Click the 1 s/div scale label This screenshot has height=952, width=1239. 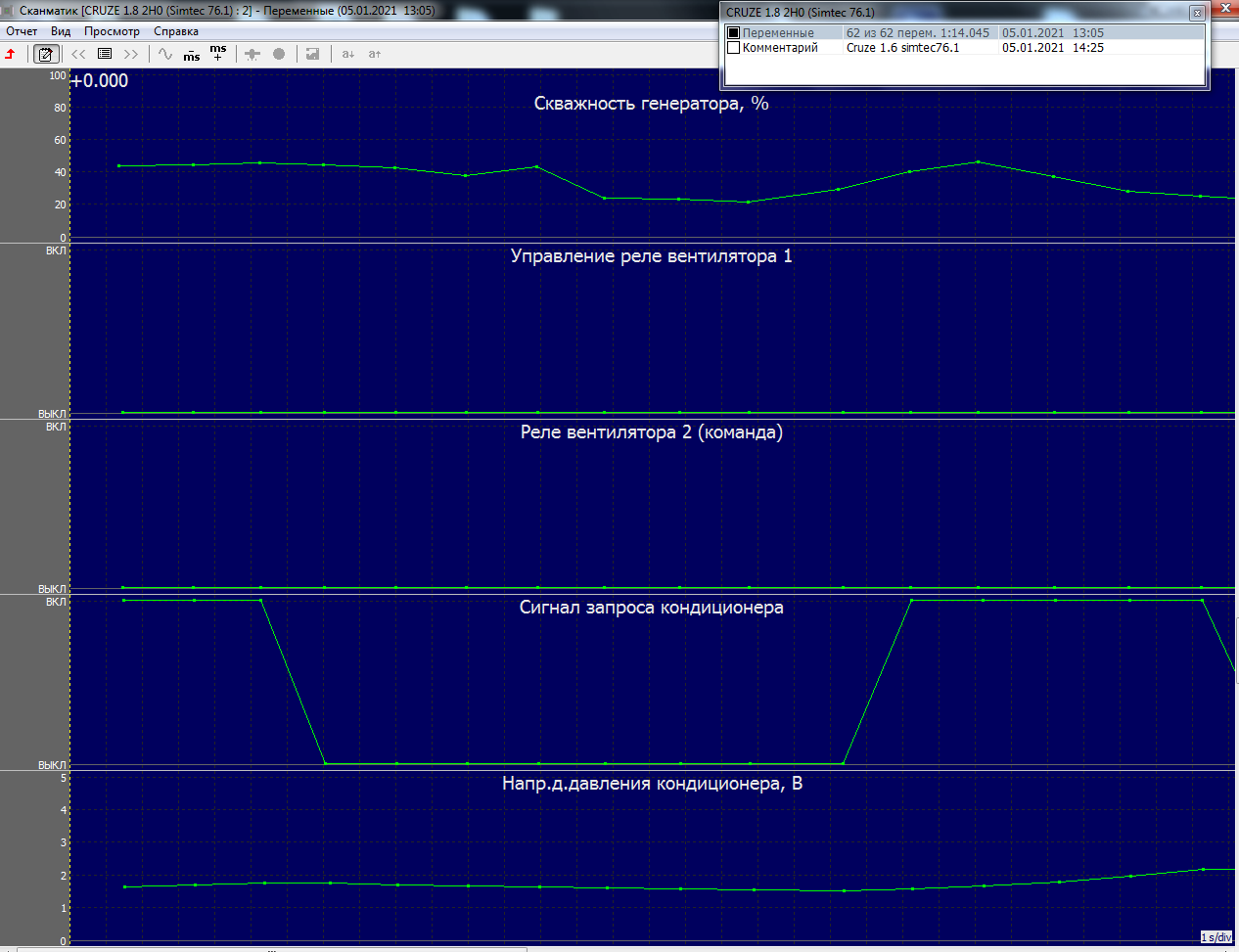point(1216,937)
